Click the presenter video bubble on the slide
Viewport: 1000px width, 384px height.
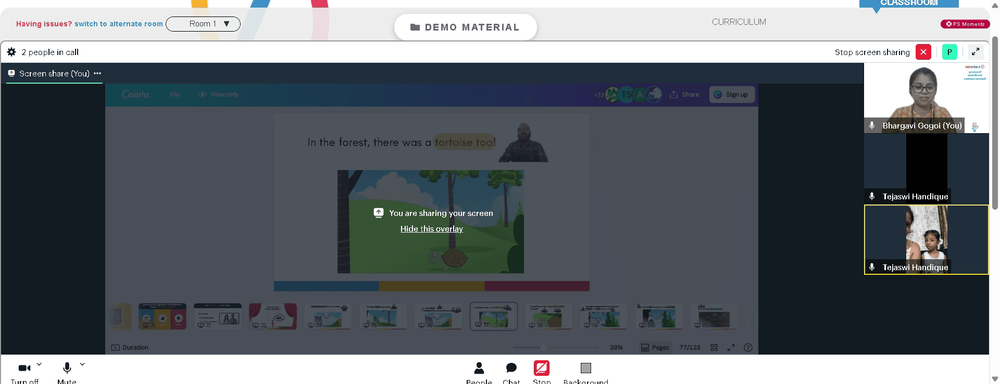524,142
